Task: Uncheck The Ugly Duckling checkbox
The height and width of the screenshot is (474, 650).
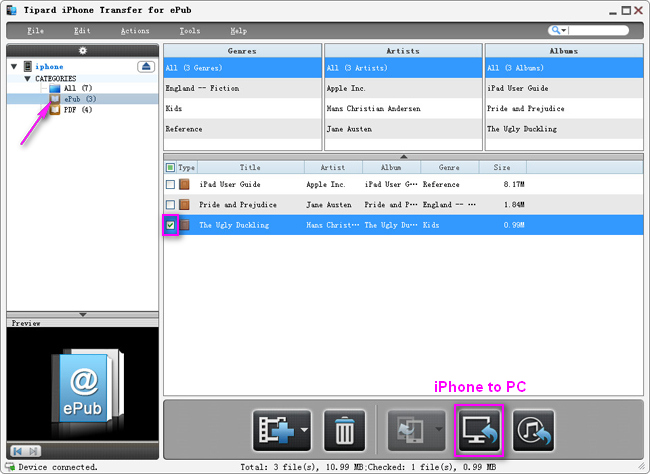Action: 170,225
